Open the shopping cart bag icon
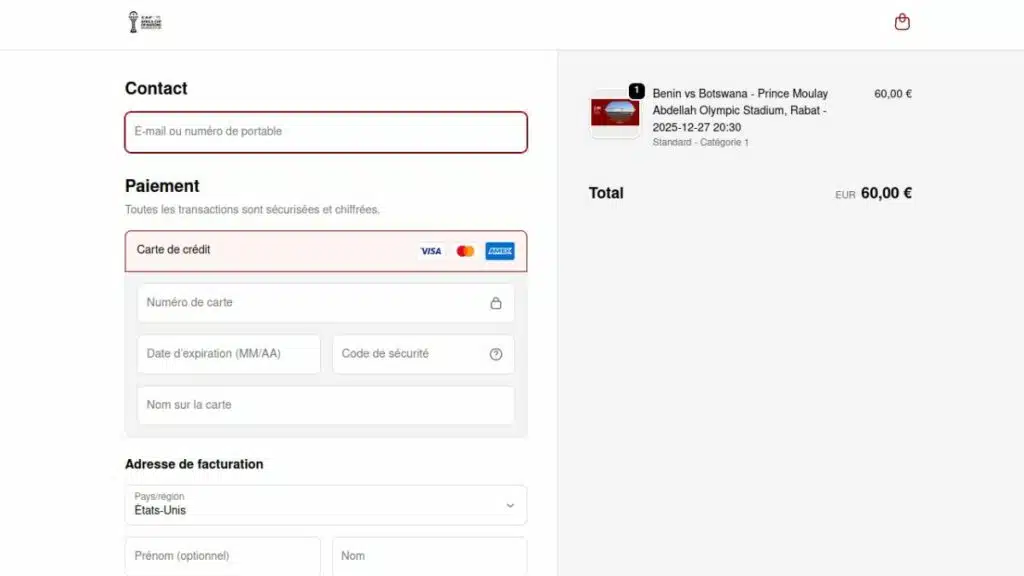Image resolution: width=1024 pixels, height=576 pixels. pyautogui.click(x=902, y=21)
